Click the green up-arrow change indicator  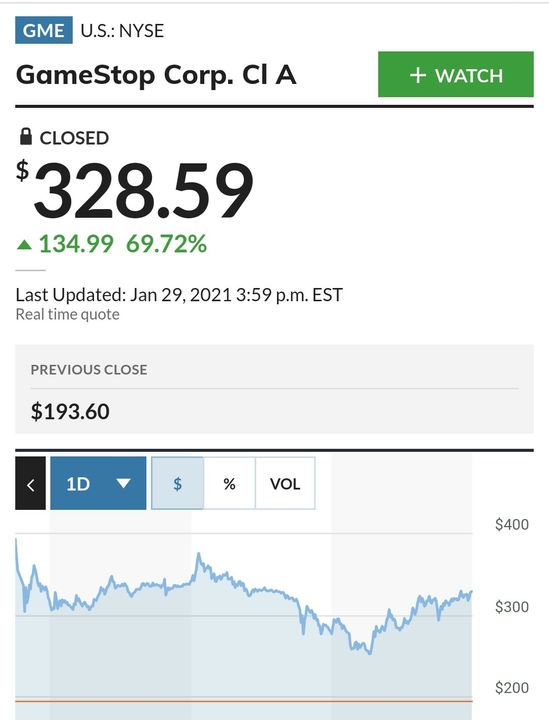[24, 245]
